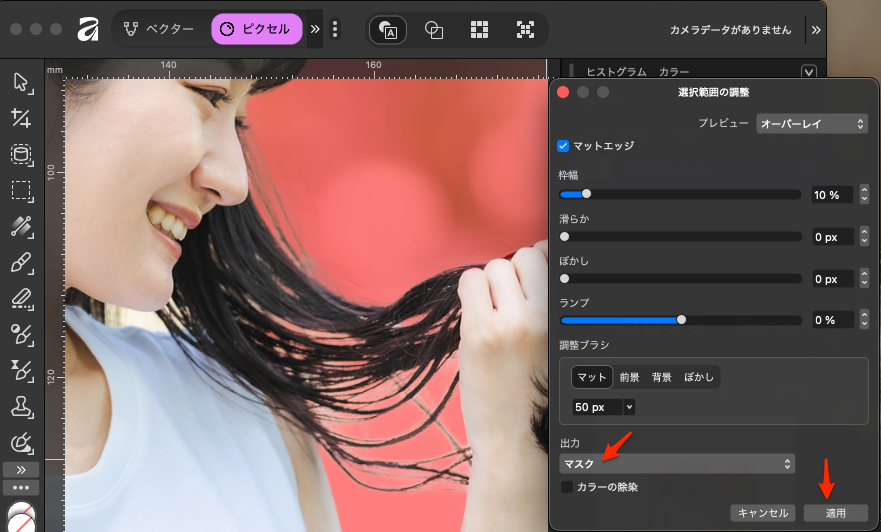The height and width of the screenshot is (532, 881).
Task: Select the Crop tool in toolbar
Action: (x=21, y=118)
